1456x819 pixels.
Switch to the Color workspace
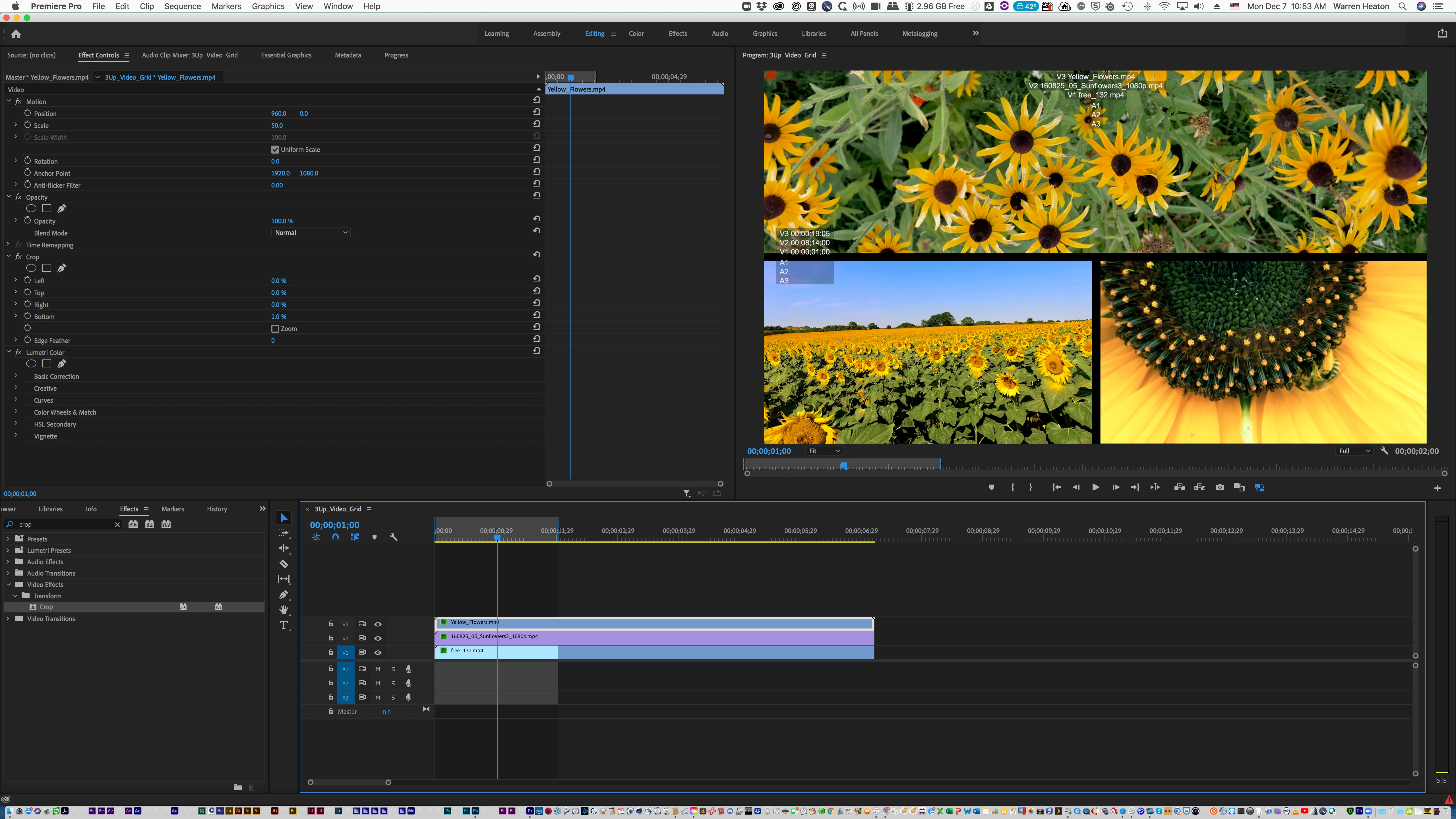[x=636, y=33]
